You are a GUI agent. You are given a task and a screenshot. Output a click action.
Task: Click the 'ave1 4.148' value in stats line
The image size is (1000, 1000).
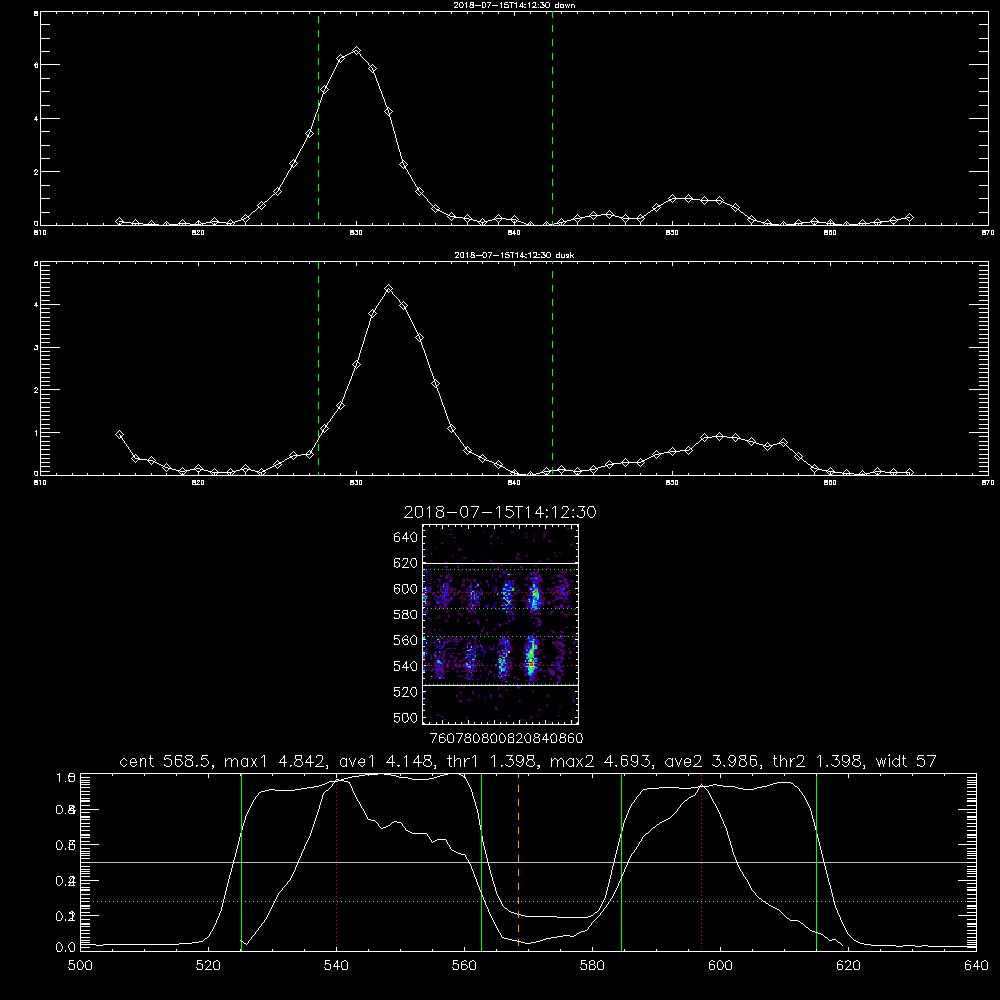[x=385, y=761]
